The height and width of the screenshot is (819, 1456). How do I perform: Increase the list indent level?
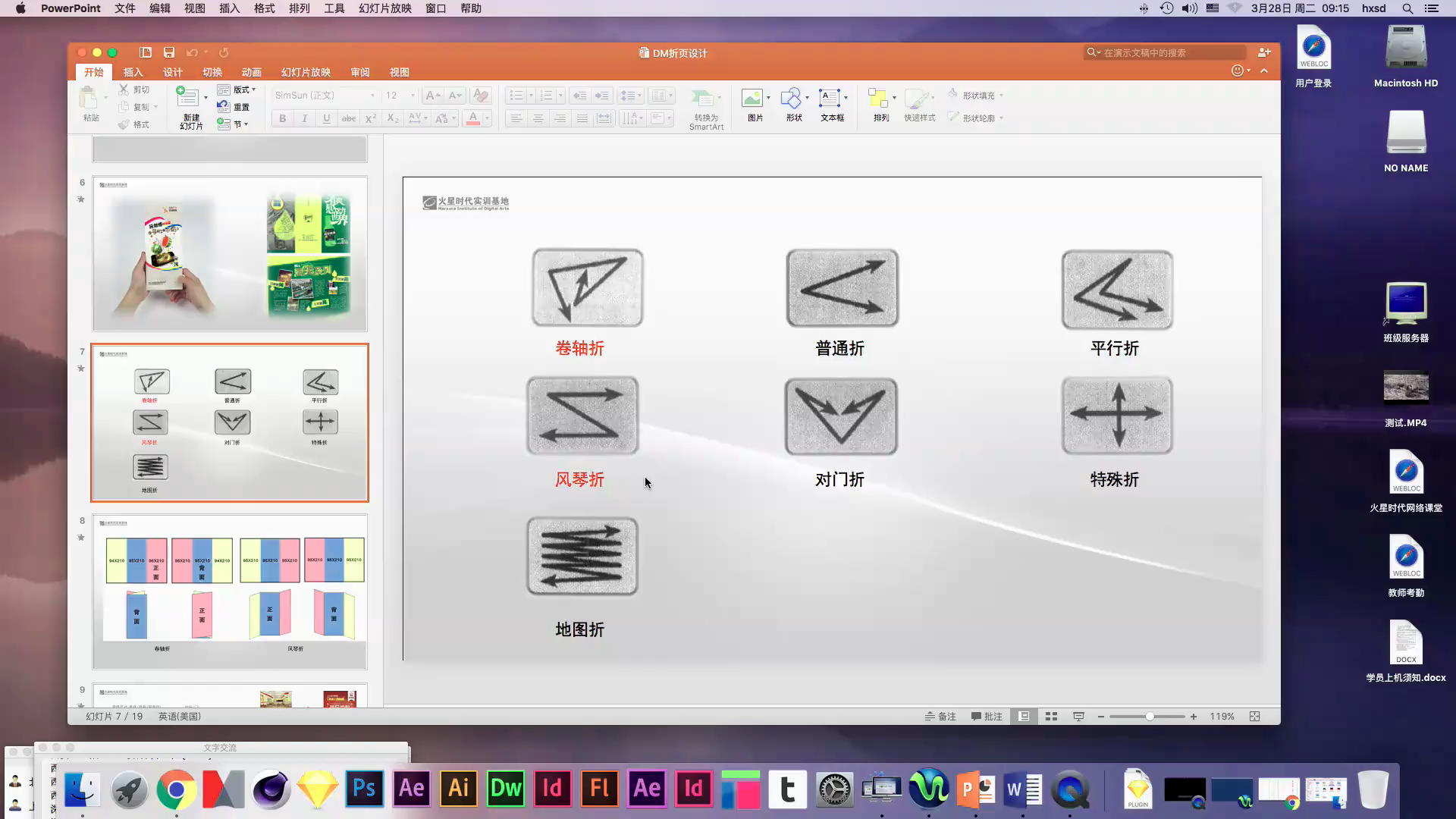(x=602, y=96)
